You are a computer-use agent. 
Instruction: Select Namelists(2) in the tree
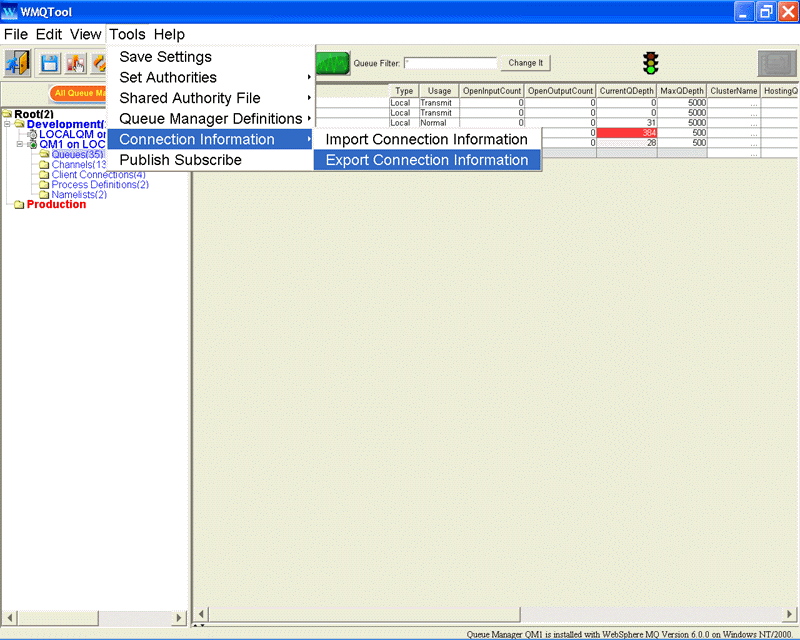coord(79,194)
